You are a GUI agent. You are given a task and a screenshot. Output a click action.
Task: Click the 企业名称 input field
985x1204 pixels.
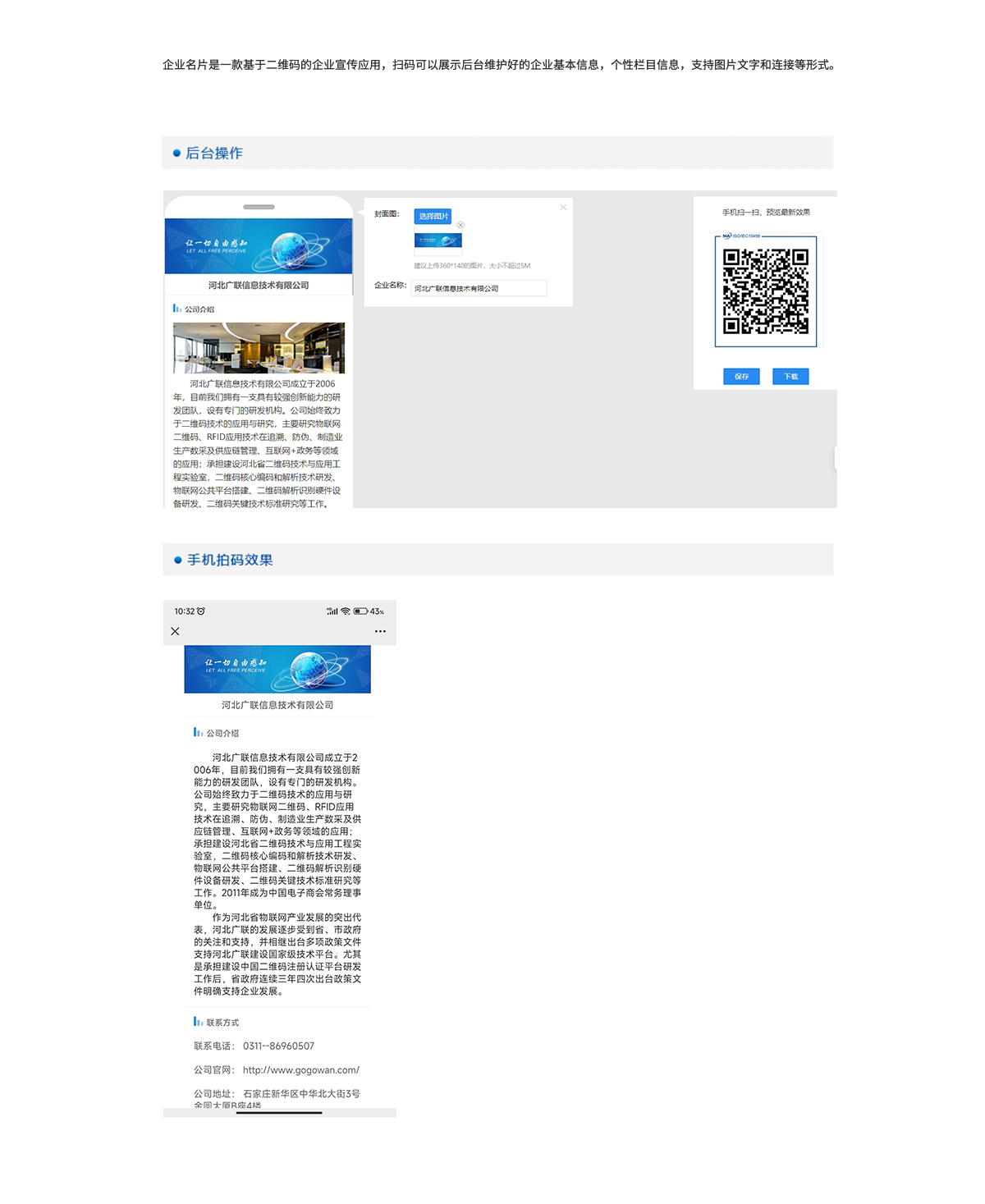tap(479, 288)
